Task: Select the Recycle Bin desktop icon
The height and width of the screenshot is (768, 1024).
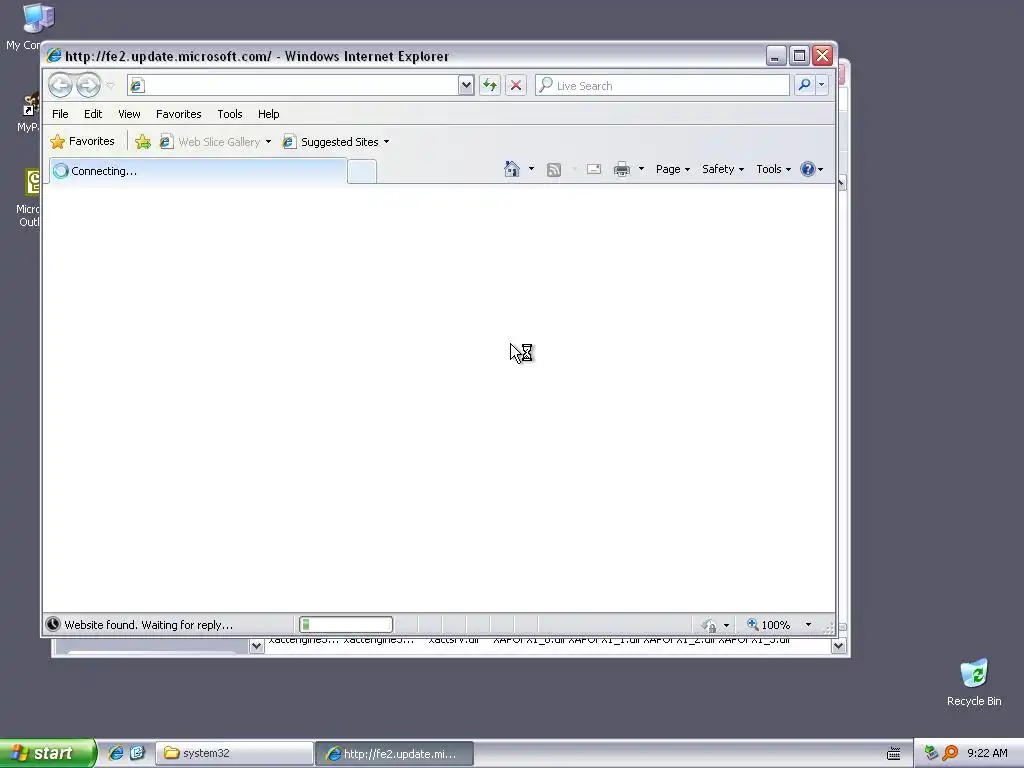Action: pyautogui.click(x=974, y=683)
